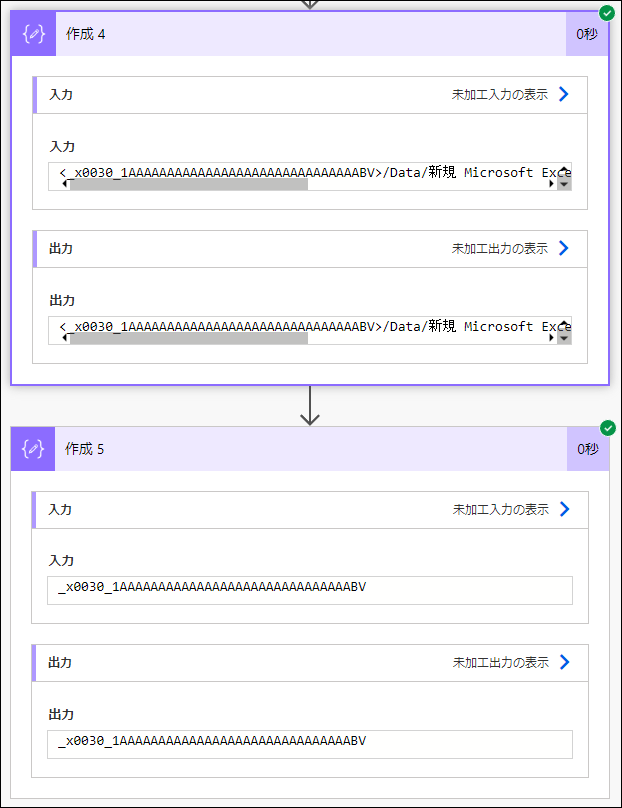622x808 pixels.
Task: Click left scroll arrow in 作成 4 input box
Action: 64,184
